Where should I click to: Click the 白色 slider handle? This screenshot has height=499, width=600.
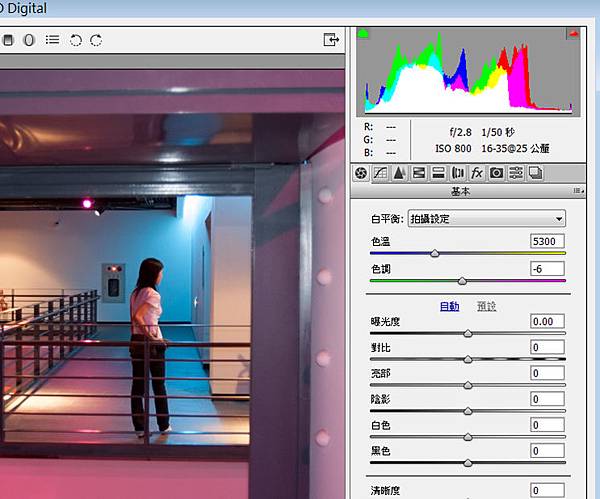coord(468,437)
